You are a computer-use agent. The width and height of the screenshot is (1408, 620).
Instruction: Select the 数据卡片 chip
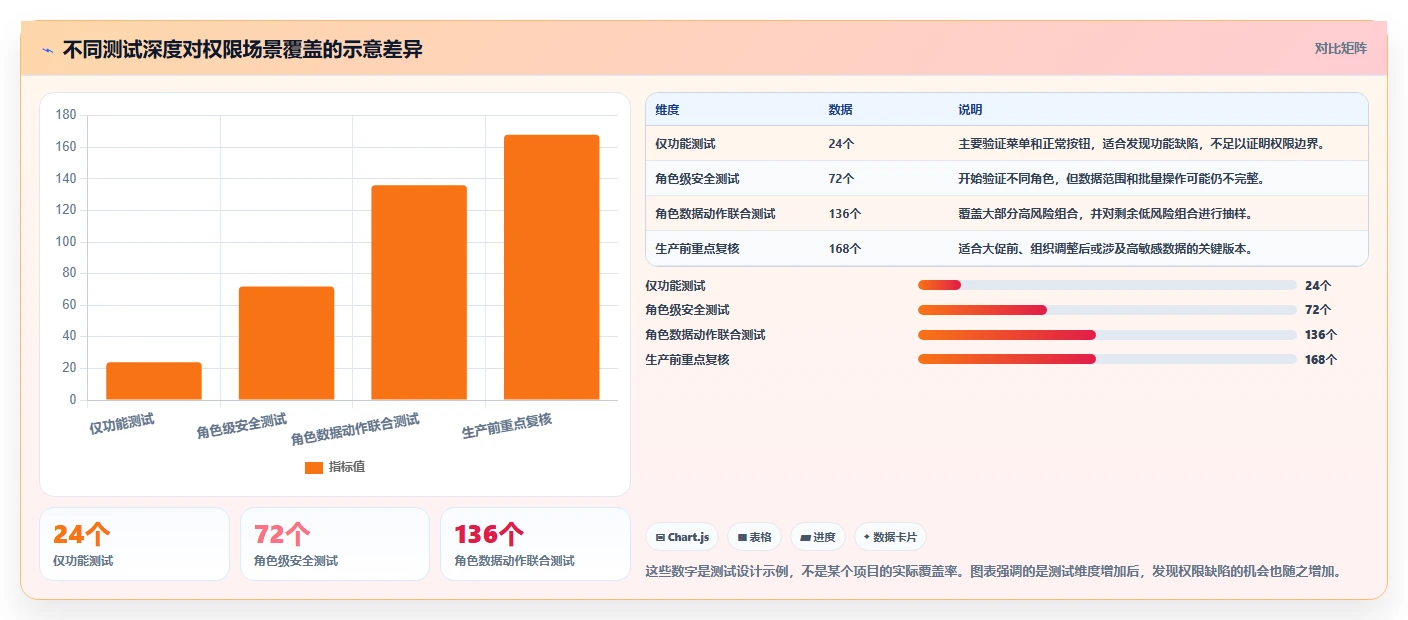tap(891, 537)
